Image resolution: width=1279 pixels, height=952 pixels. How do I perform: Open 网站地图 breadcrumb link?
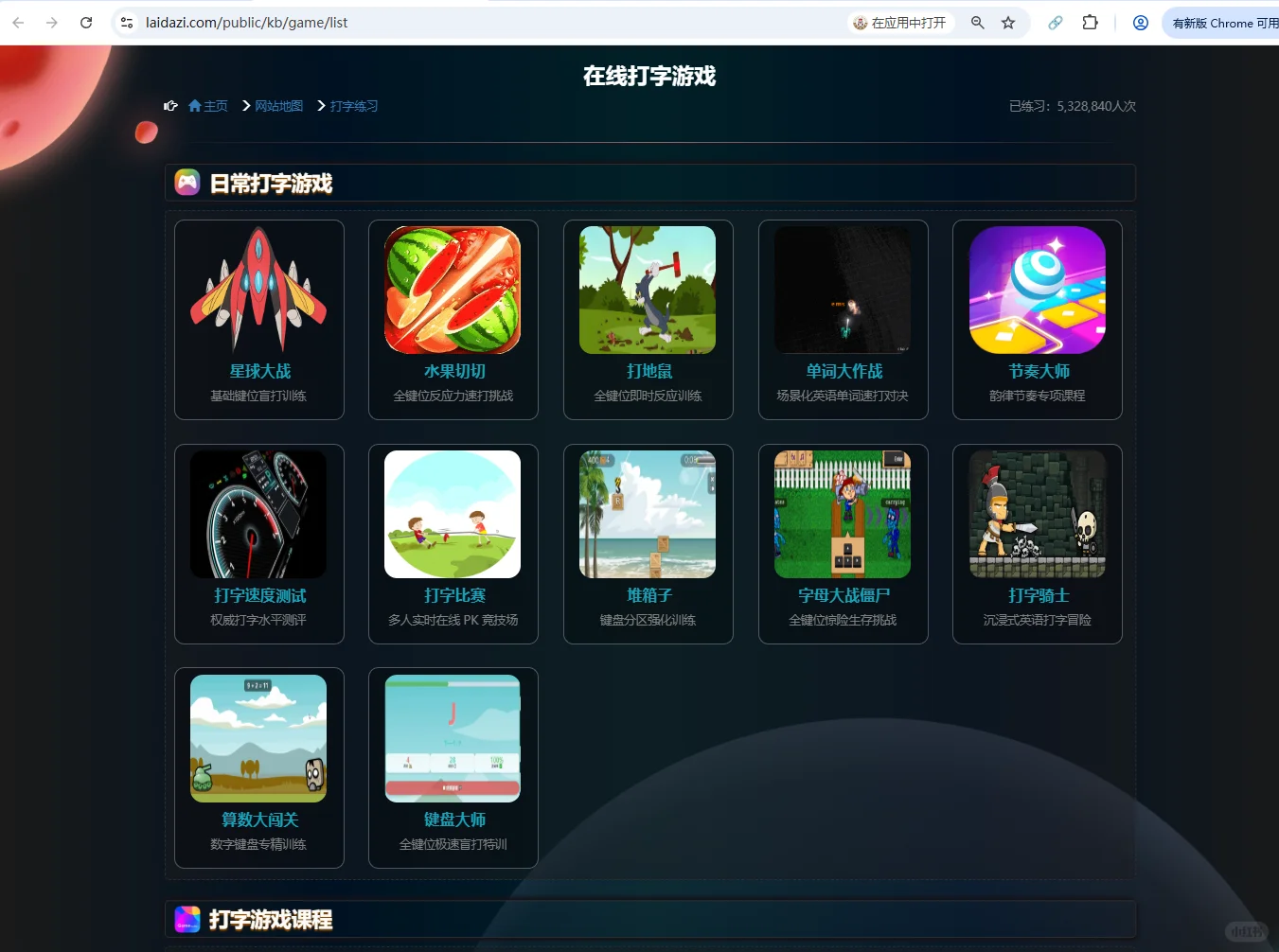tap(278, 106)
